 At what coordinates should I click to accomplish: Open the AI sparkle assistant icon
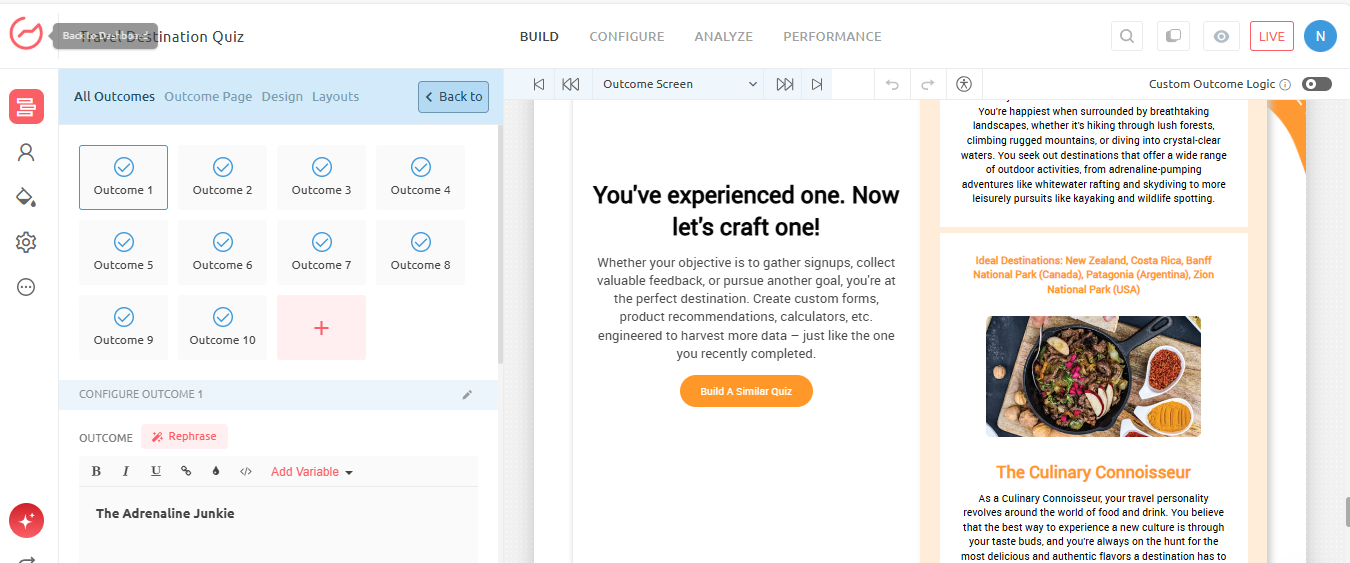point(27,520)
